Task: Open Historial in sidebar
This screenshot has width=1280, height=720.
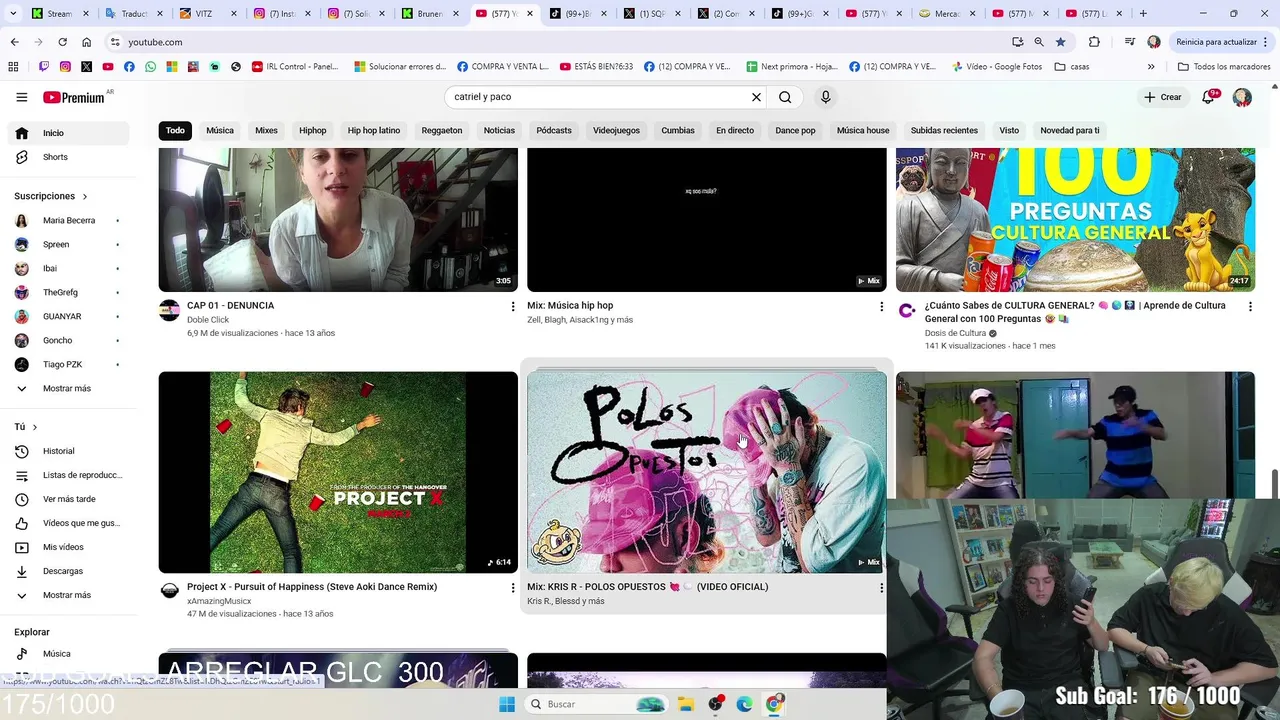Action: 68,451
